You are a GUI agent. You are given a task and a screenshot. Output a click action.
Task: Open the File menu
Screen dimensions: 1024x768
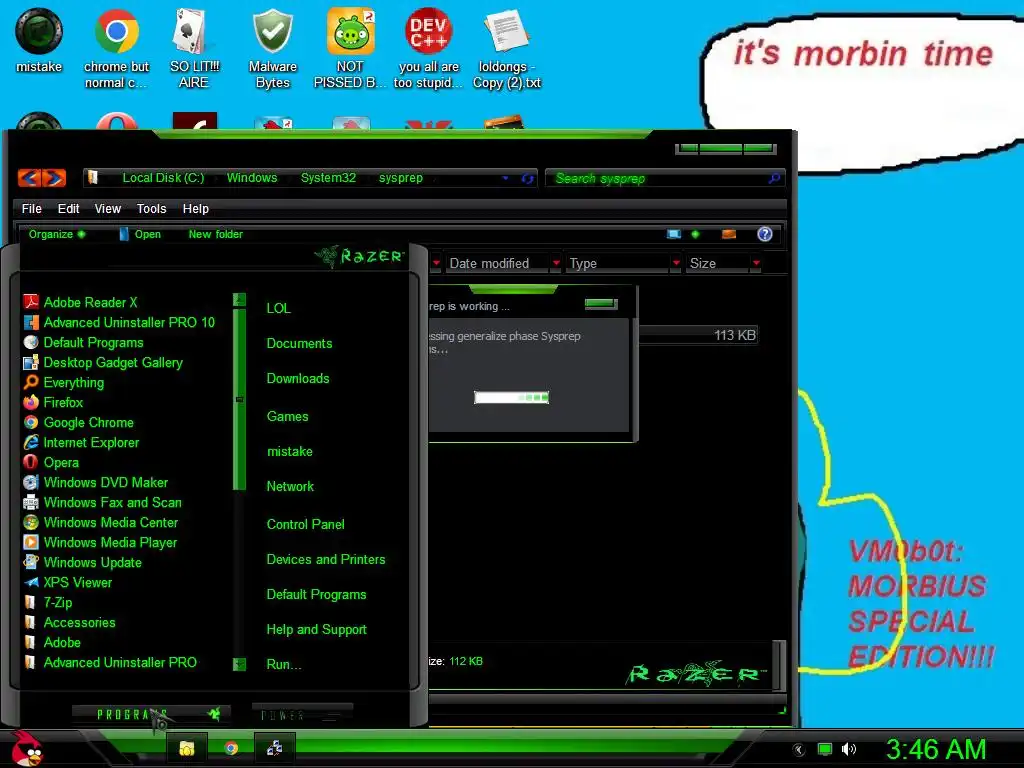31,208
